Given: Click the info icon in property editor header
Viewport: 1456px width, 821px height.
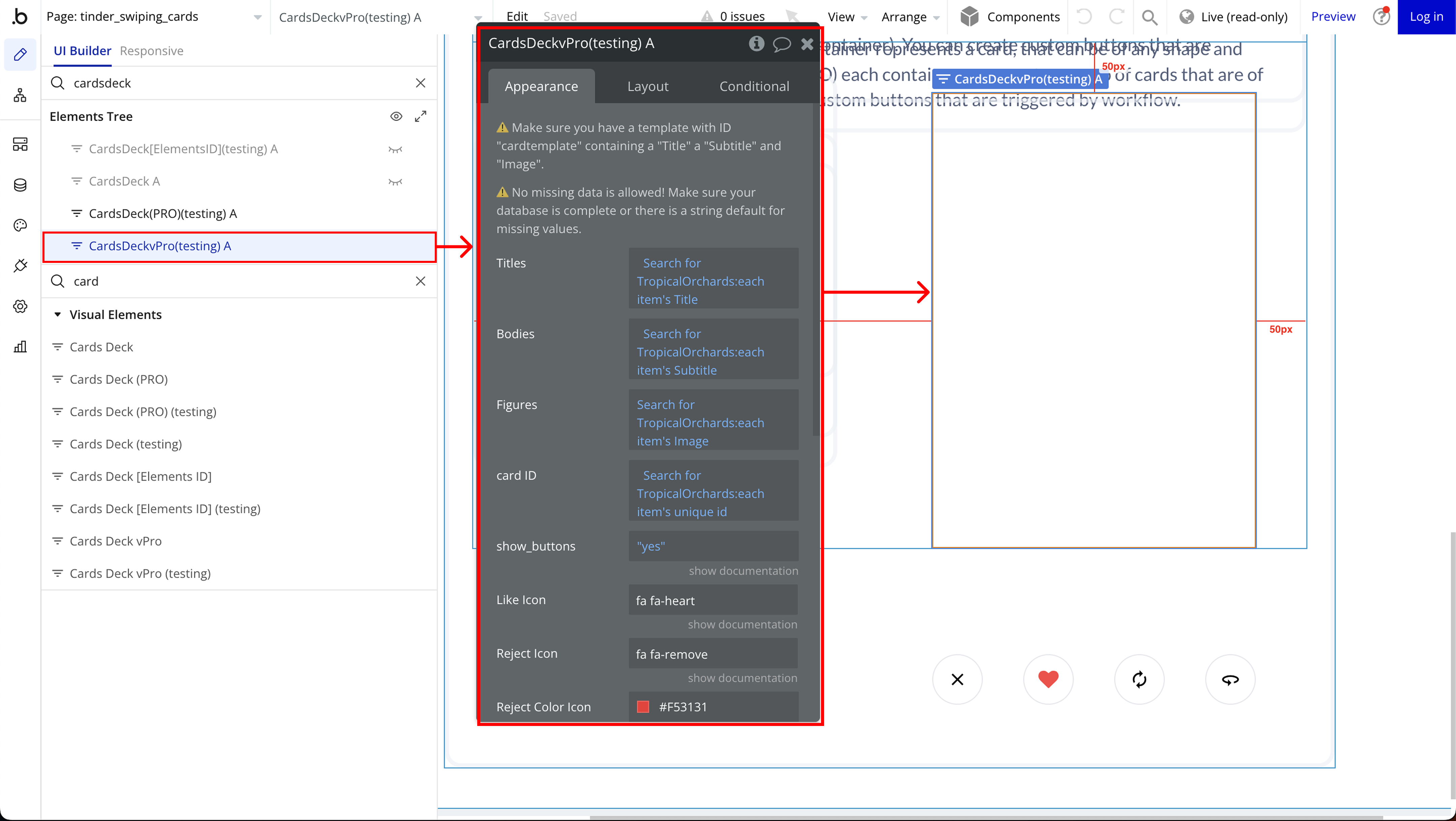Looking at the screenshot, I should (x=756, y=43).
